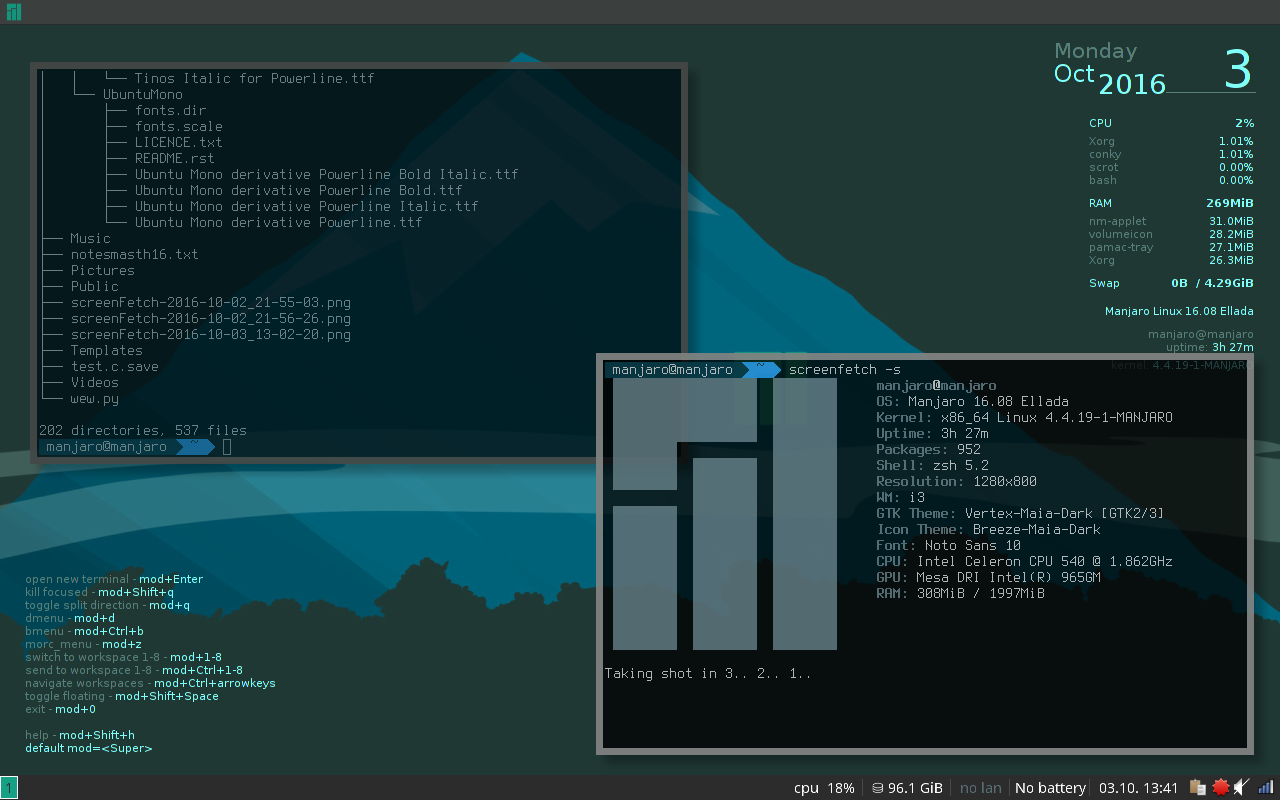1280x800 pixels.
Task: Click the Manjaro logo in top bar
Action: [x=13, y=12]
